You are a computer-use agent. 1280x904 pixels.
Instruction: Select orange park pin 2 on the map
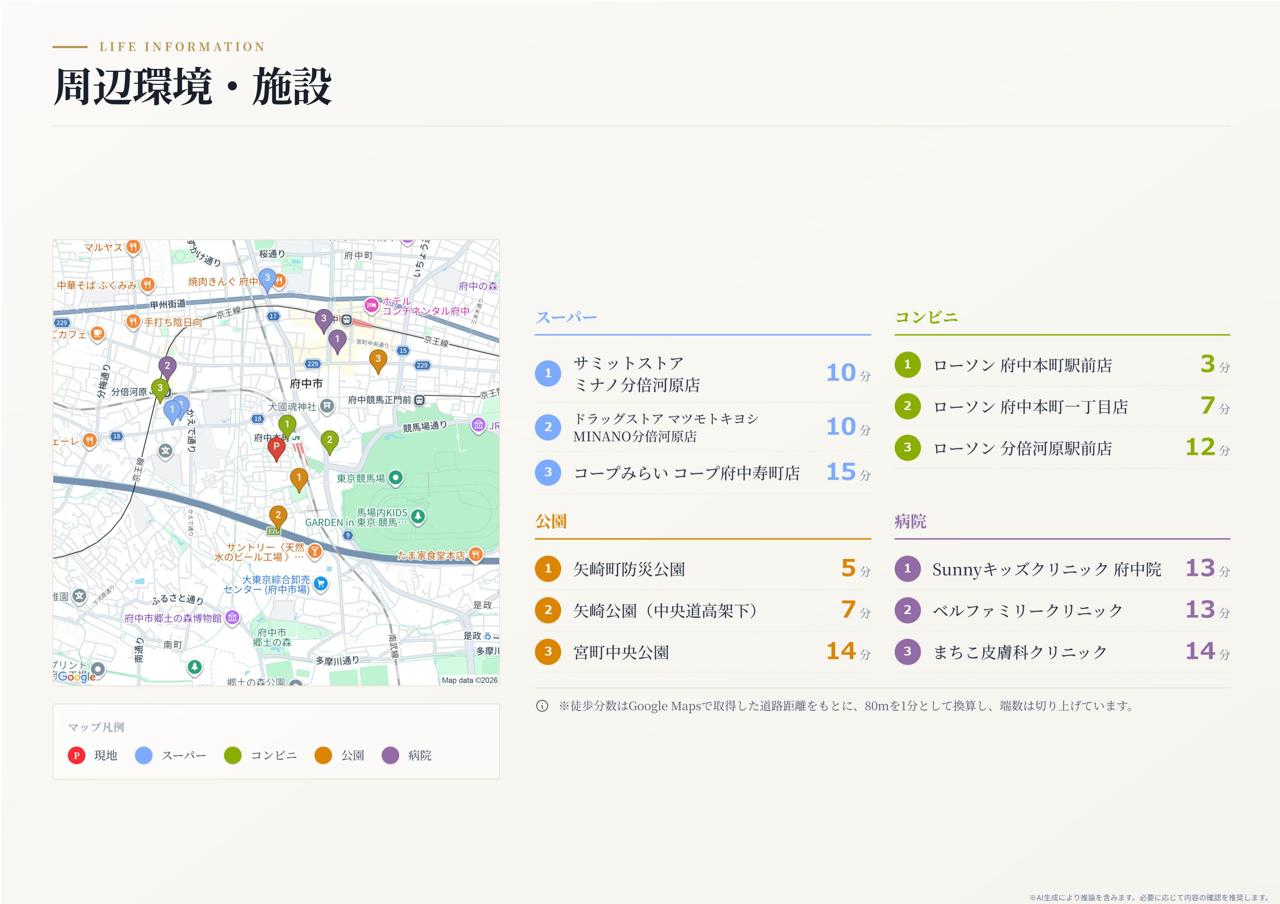(x=278, y=517)
